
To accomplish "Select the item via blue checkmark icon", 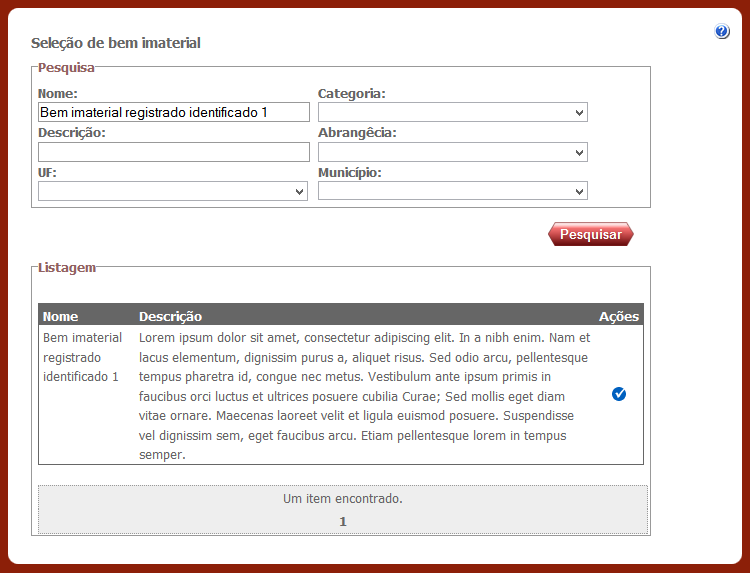I will (x=618, y=394).
